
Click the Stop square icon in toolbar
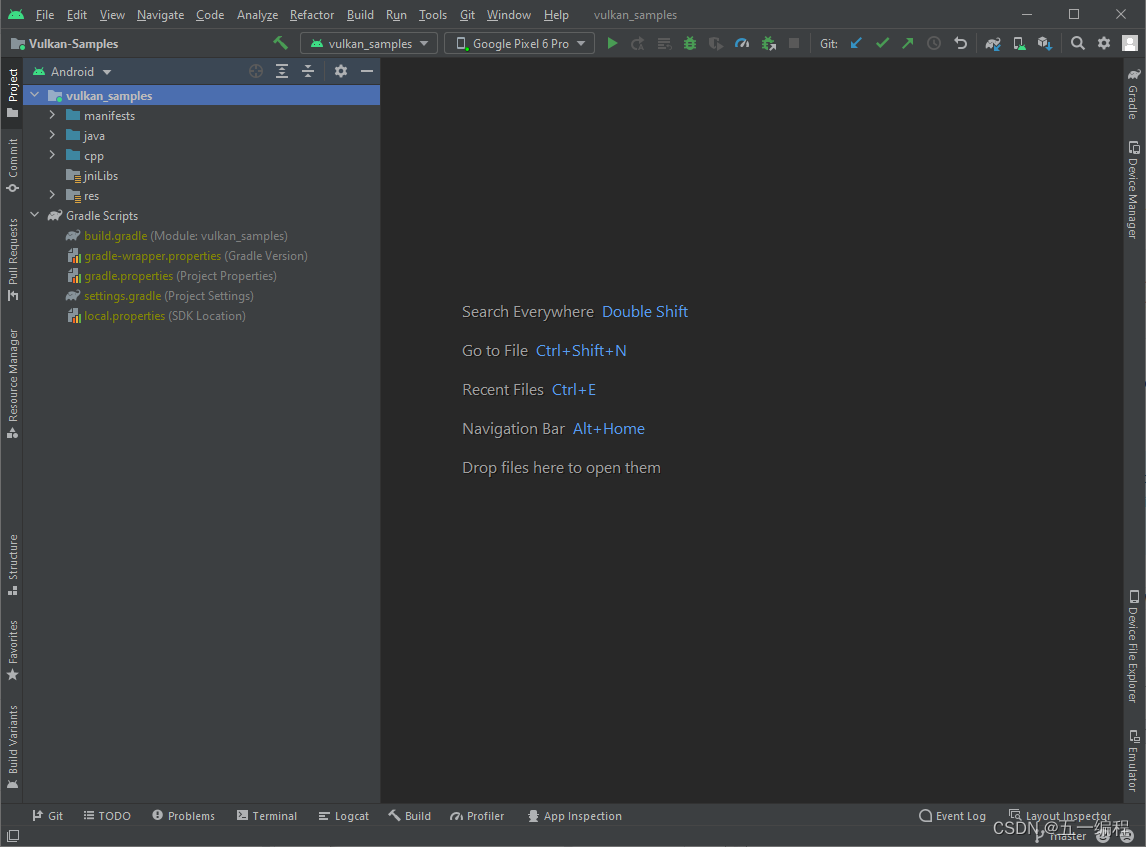[794, 44]
